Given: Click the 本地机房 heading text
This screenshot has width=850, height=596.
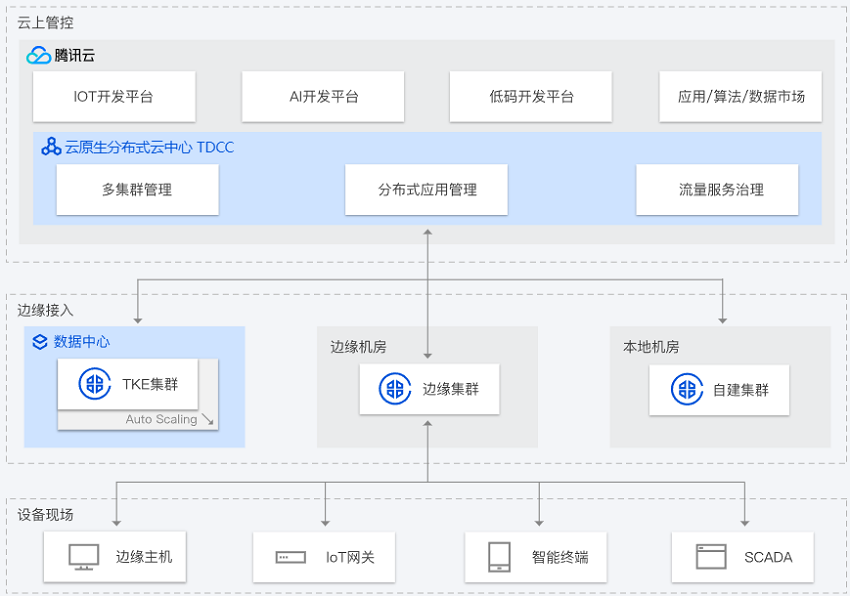Looking at the screenshot, I should point(651,347).
